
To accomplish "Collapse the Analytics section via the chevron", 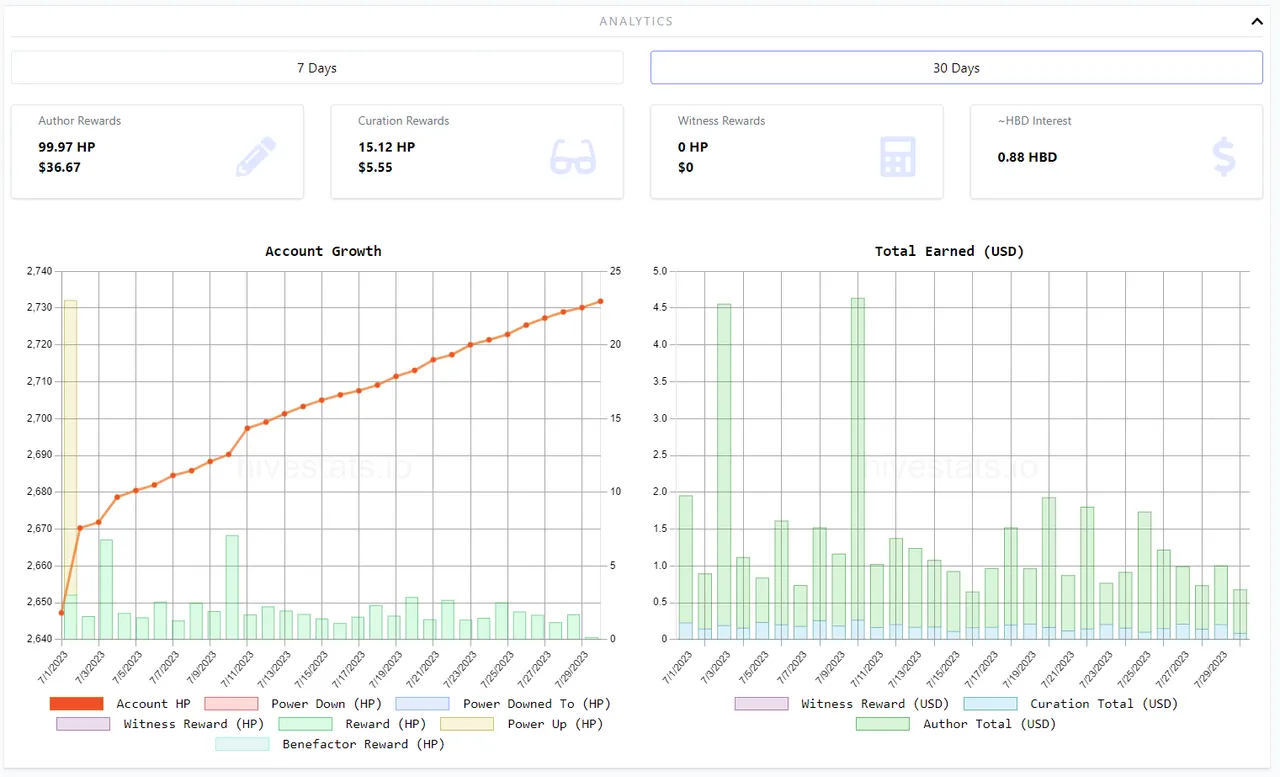I will click(x=1257, y=20).
